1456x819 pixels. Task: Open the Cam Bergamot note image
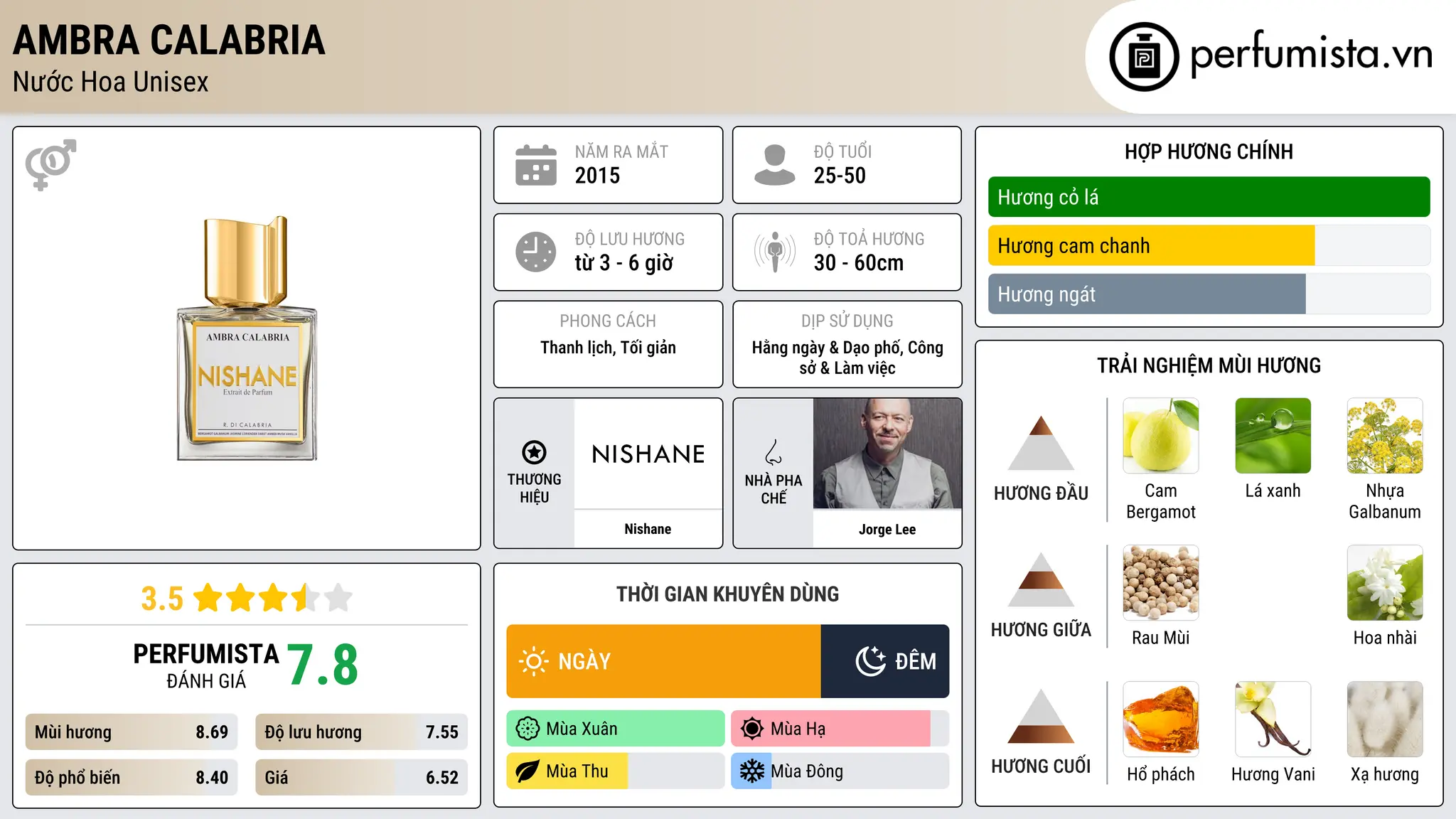[1161, 436]
